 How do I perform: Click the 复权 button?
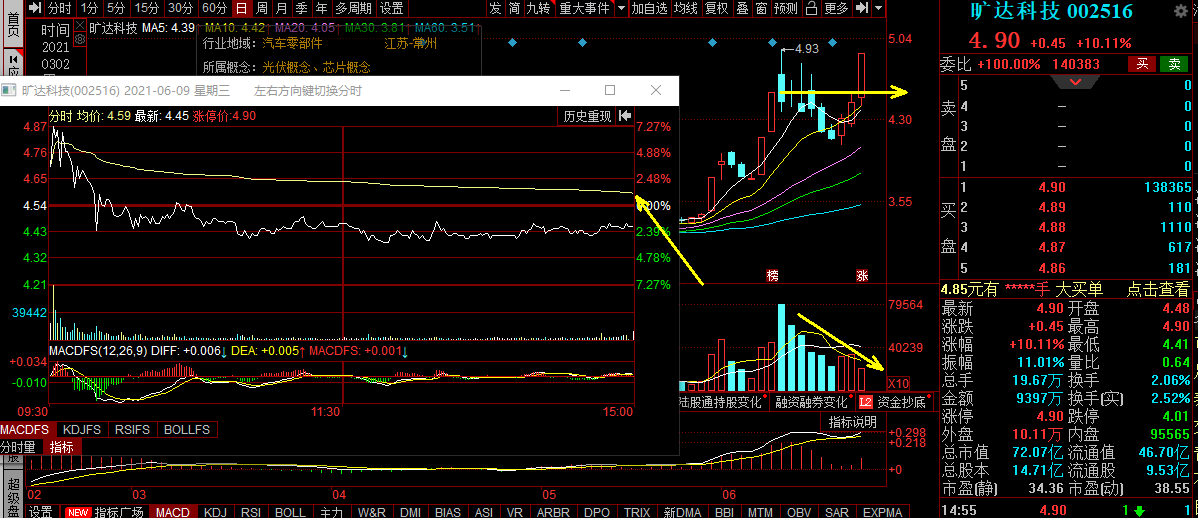coord(716,8)
